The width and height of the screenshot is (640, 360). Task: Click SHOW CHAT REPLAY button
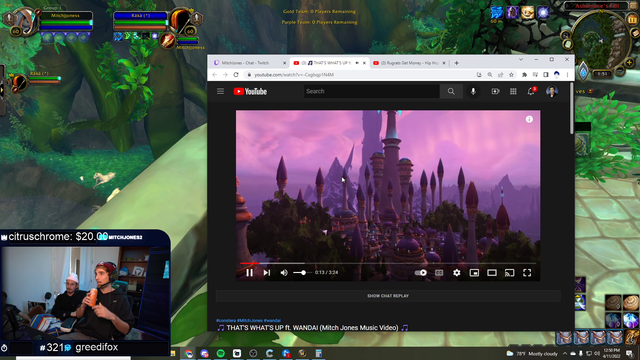coord(388,296)
